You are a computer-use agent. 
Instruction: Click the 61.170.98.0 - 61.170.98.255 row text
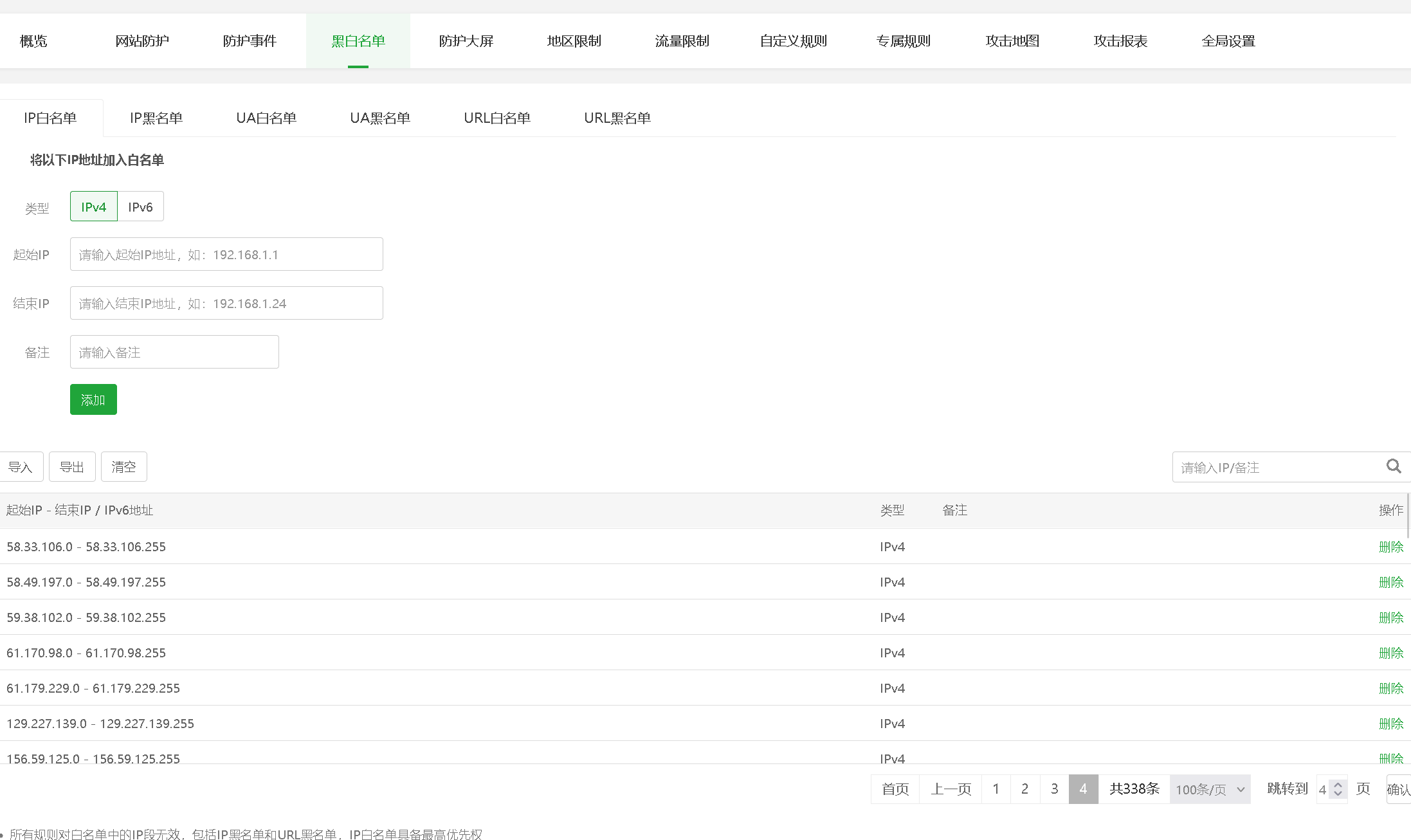pyautogui.click(x=86, y=653)
